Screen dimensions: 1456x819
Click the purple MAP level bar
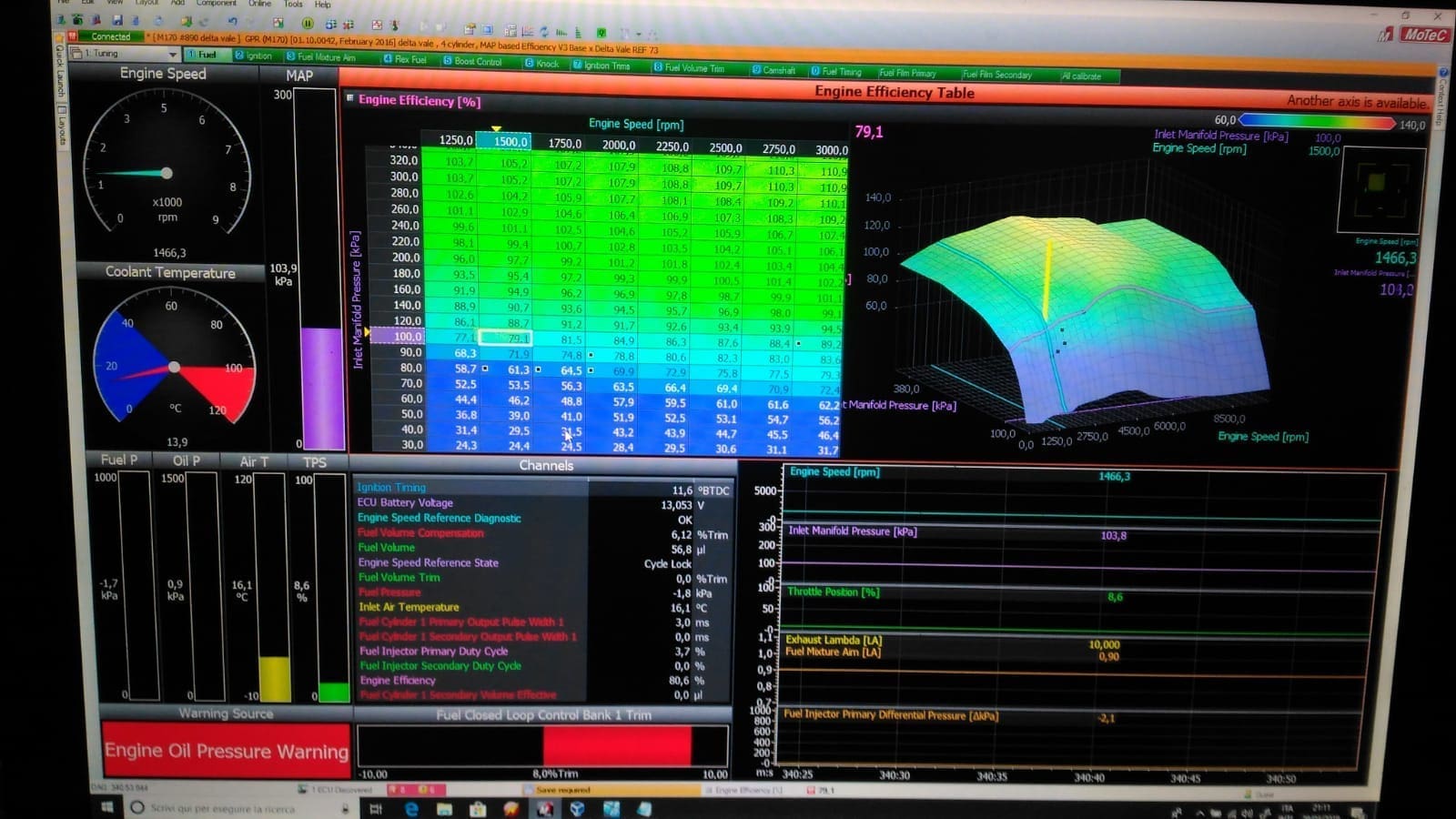(321, 389)
